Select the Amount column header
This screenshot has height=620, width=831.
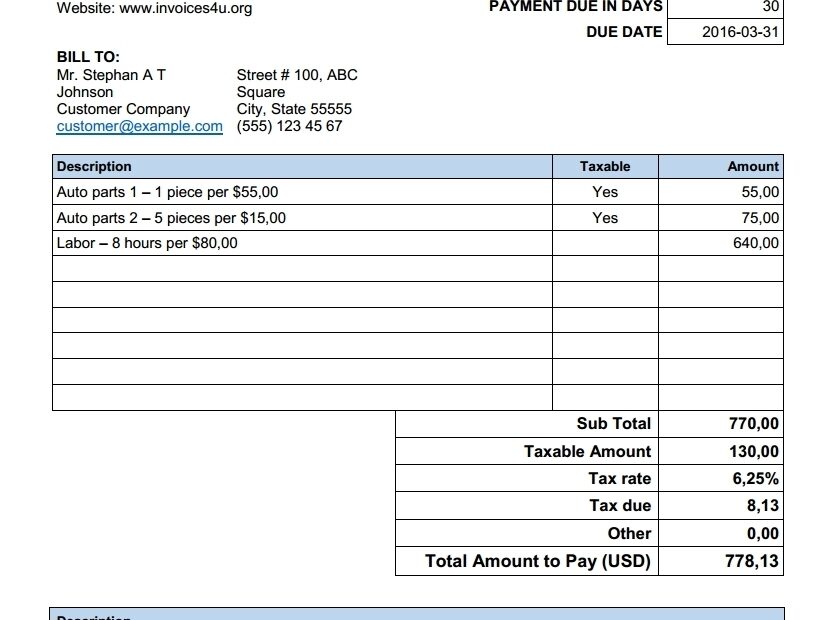(752, 166)
